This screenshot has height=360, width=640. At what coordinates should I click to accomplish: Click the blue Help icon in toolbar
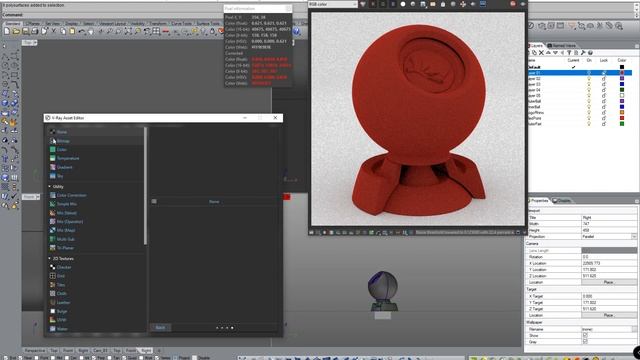[x=297, y=31]
